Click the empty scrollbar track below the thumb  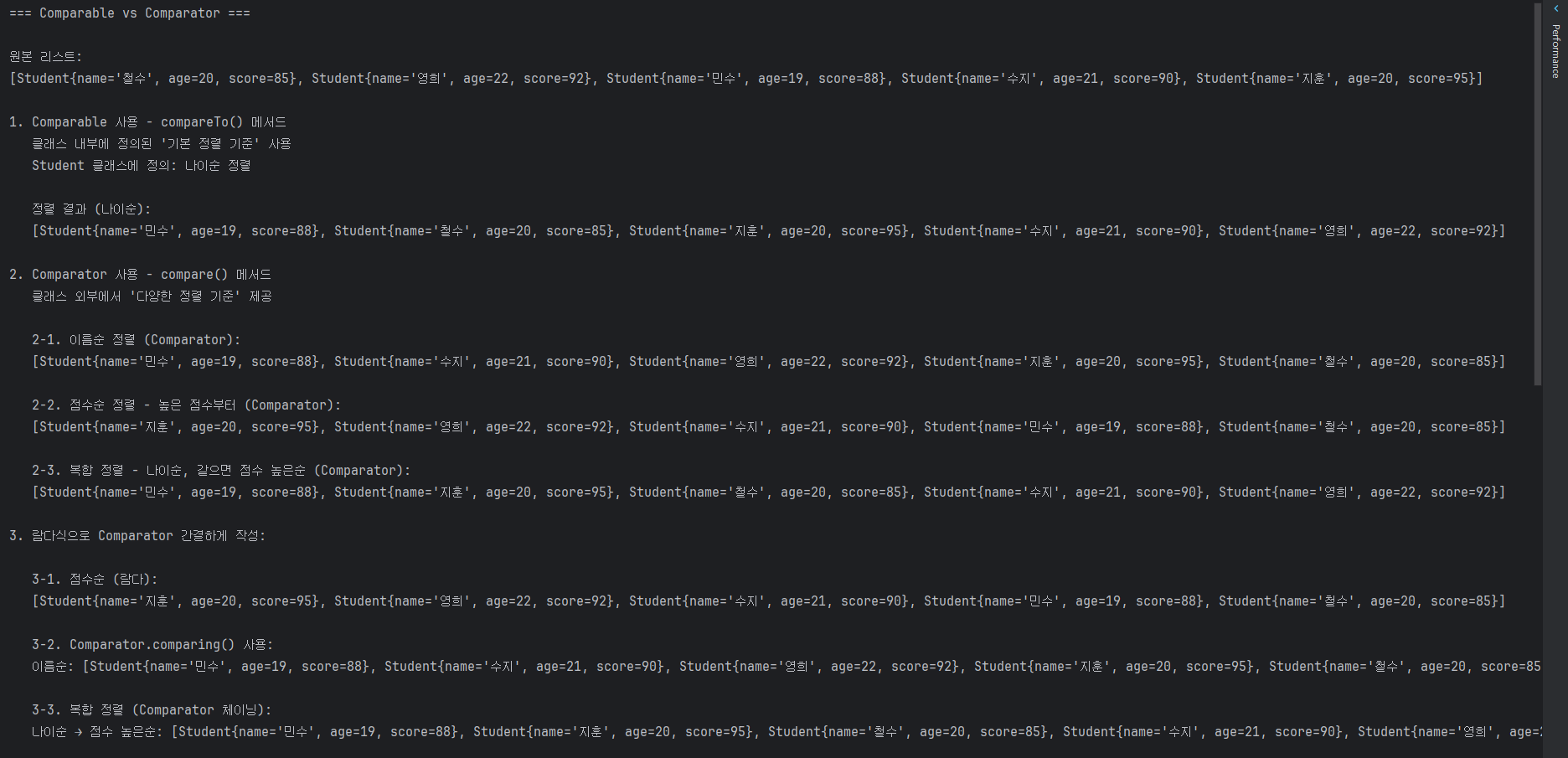tap(1537, 570)
